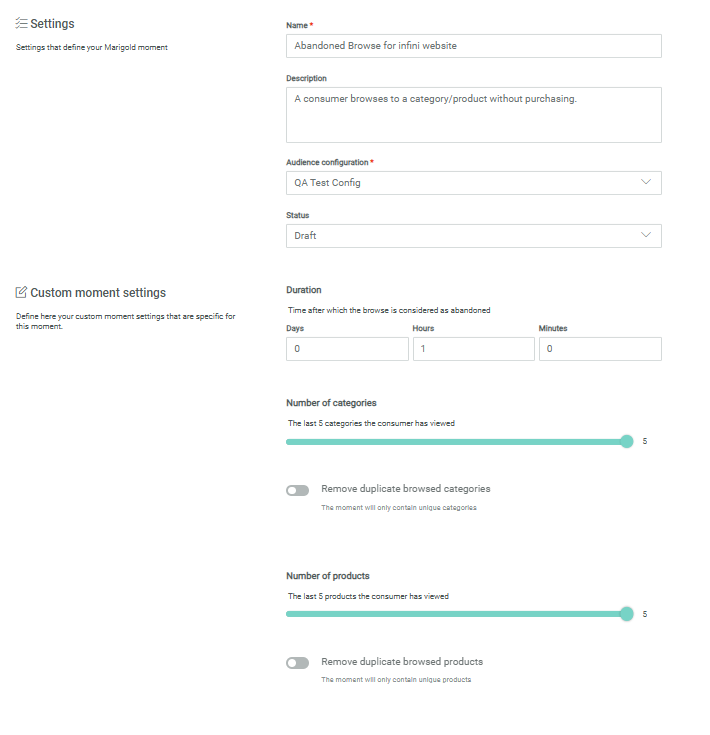Open the Audience configuration dropdown
Screen dimensions: 710x735
click(473, 183)
